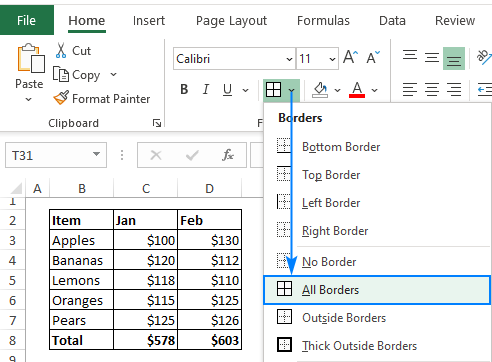Click the formula bar cancel X icon
Viewport: 492px width, 362px height.
(156, 155)
